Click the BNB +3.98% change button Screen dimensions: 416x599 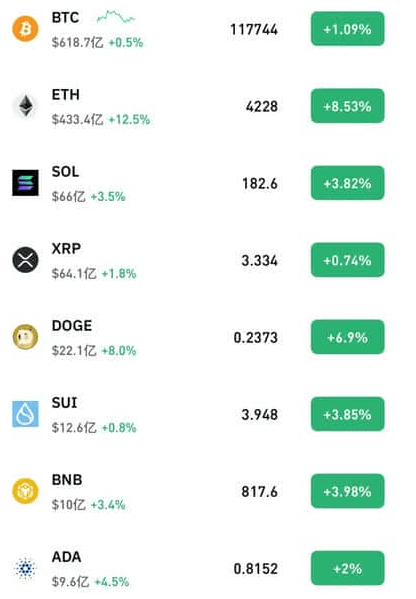pyautogui.click(x=348, y=491)
